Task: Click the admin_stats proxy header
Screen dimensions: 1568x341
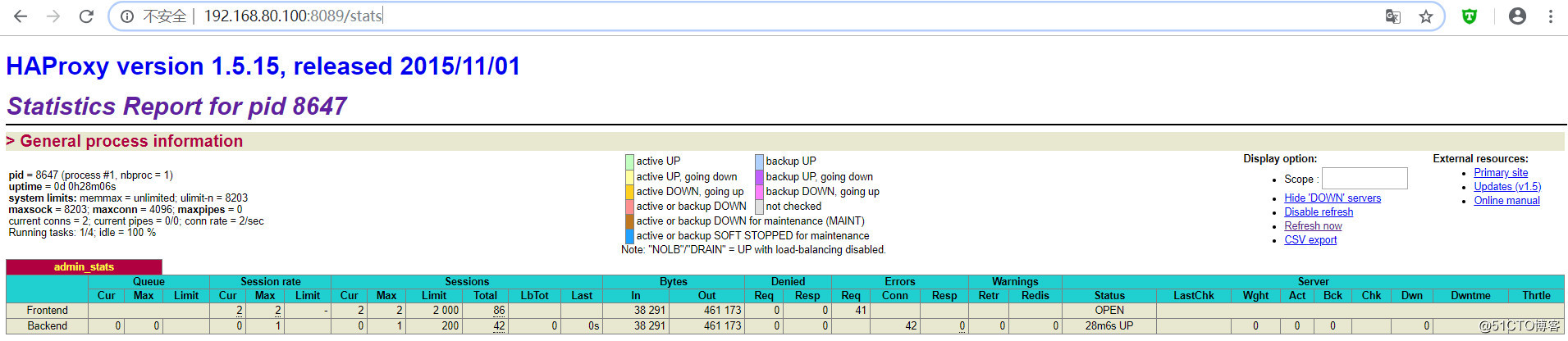Action: (x=84, y=267)
